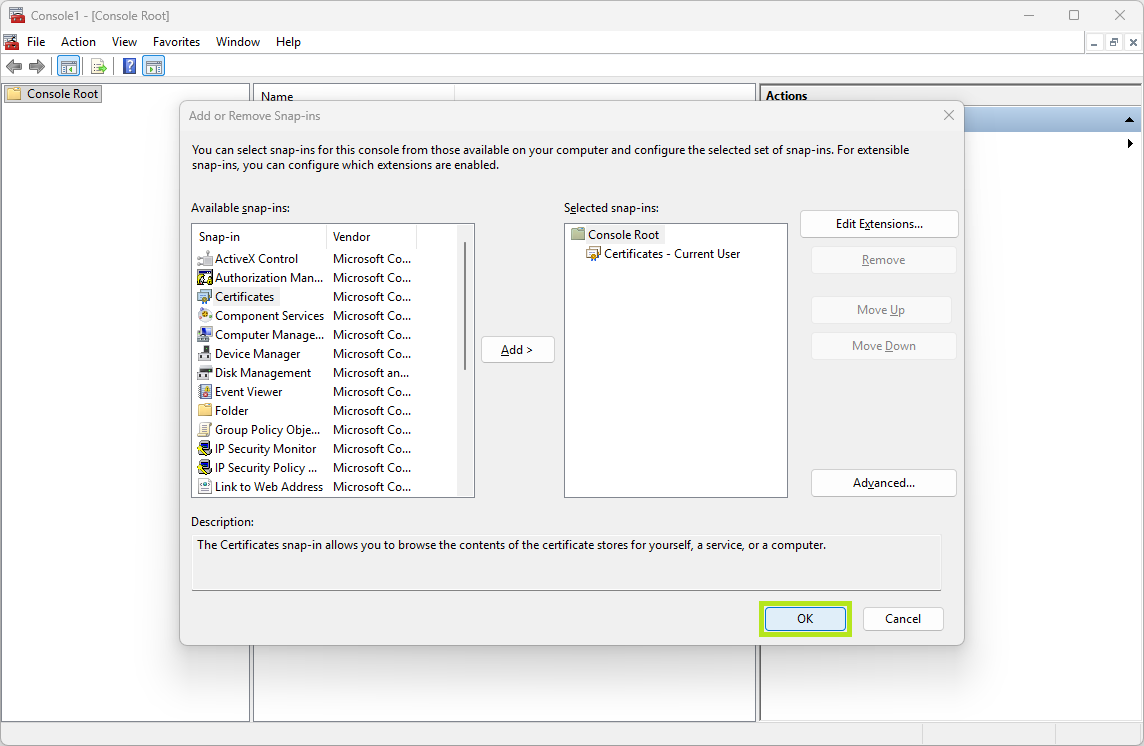The height and width of the screenshot is (746, 1144).
Task: Open the View menu
Action: tap(124, 42)
